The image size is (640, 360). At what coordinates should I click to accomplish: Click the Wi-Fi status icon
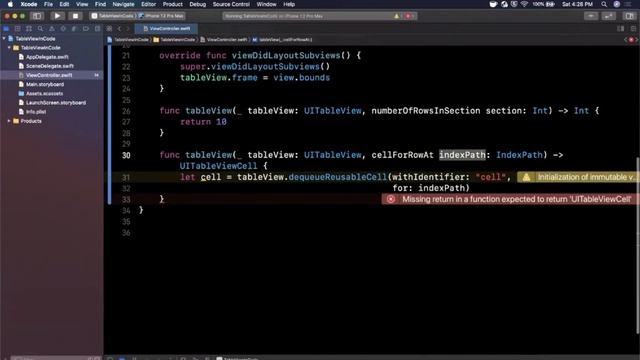click(524, 4)
